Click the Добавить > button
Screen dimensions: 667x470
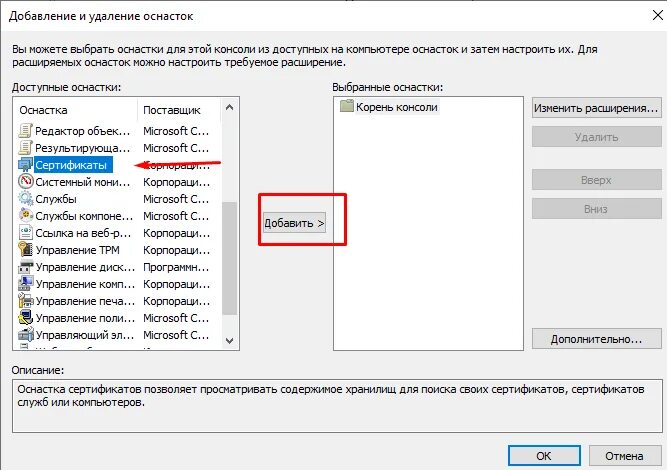(x=294, y=223)
